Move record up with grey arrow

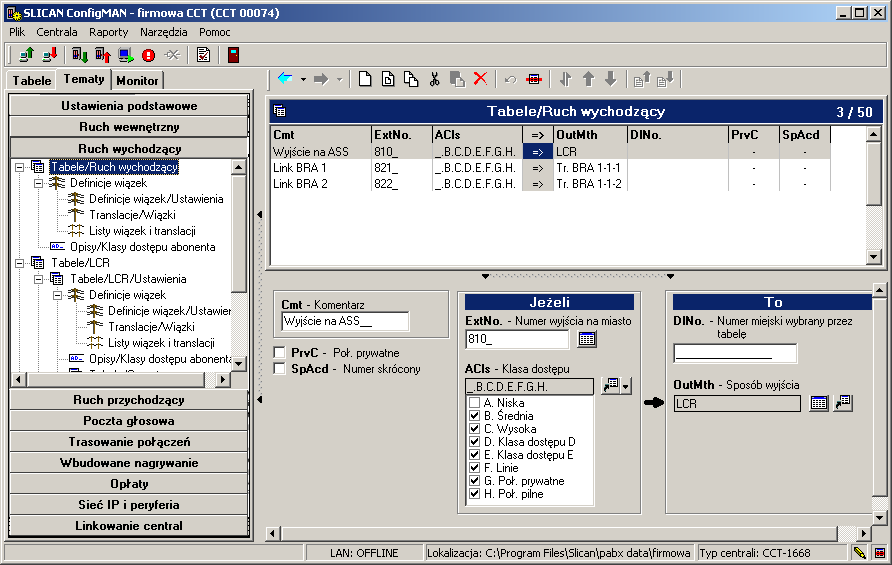point(588,79)
